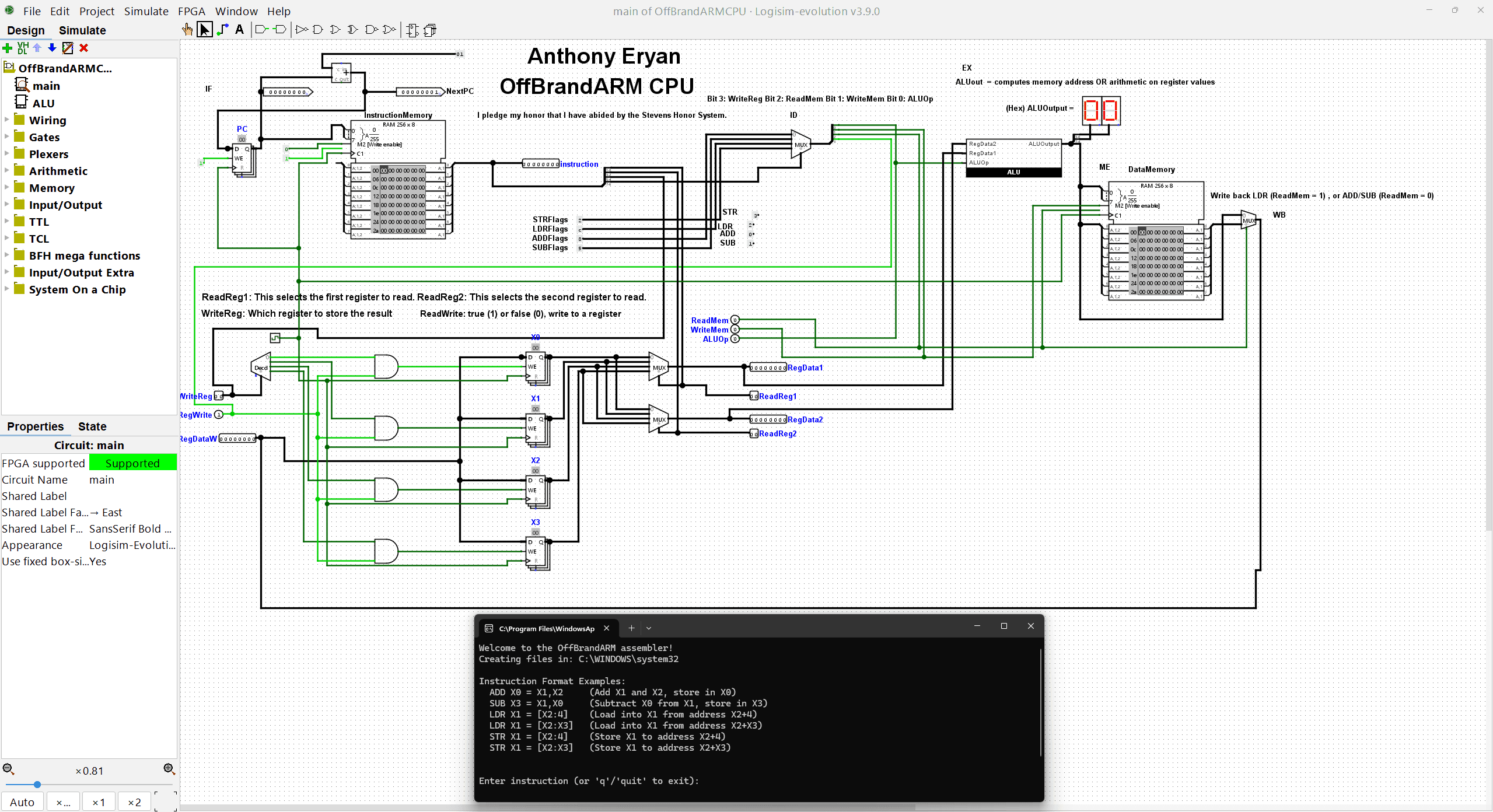Image resolution: width=1493 pixels, height=812 pixels.
Task: Open the ALU subcircuit
Action: (43, 103)
